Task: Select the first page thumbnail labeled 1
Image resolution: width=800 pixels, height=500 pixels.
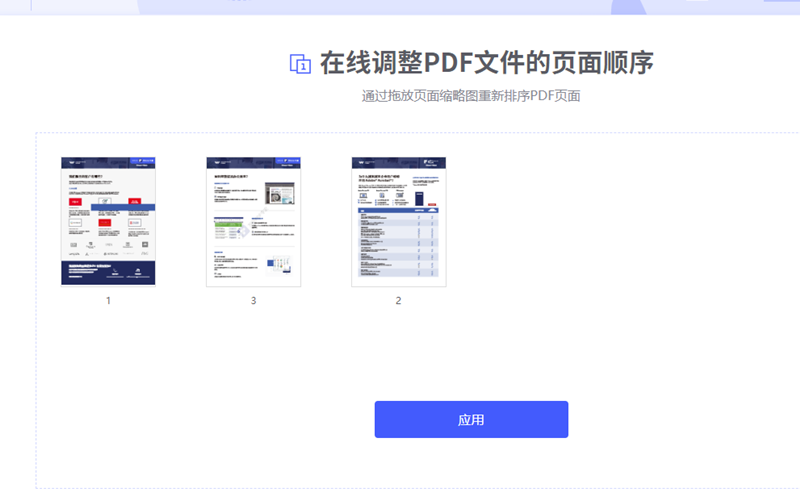Action: coord(108,221)
